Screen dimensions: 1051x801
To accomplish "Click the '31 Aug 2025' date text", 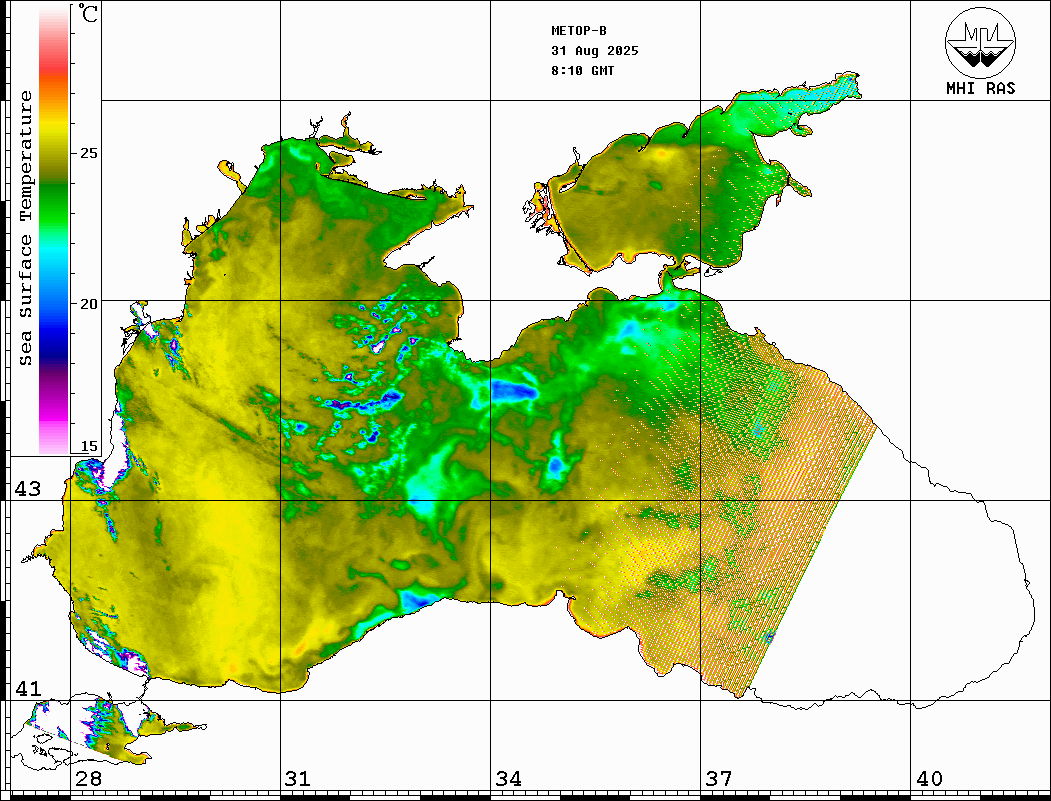I will [x=595, y=51].
